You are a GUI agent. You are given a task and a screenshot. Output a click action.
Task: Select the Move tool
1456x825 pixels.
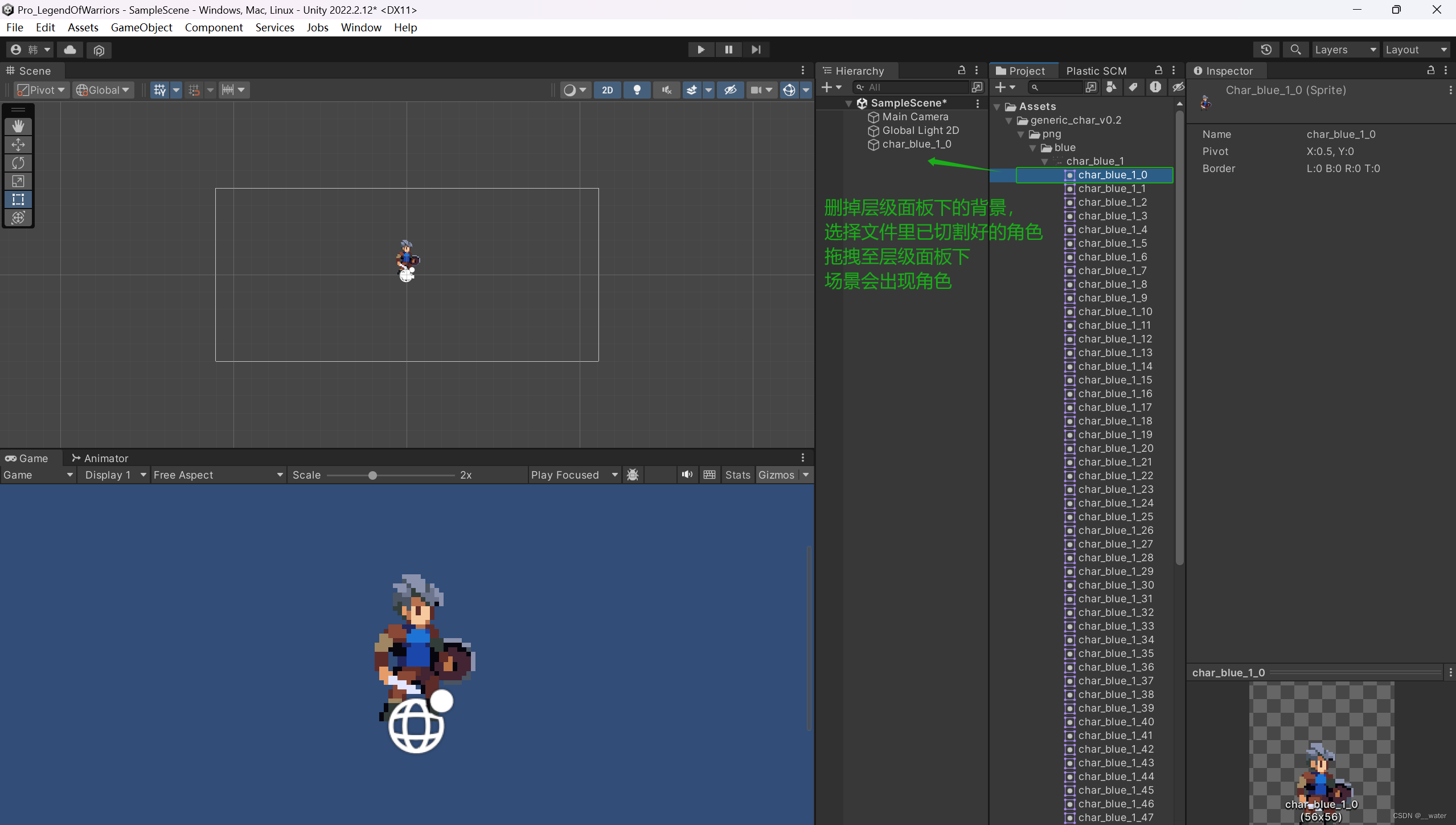(x=18, y=144)
